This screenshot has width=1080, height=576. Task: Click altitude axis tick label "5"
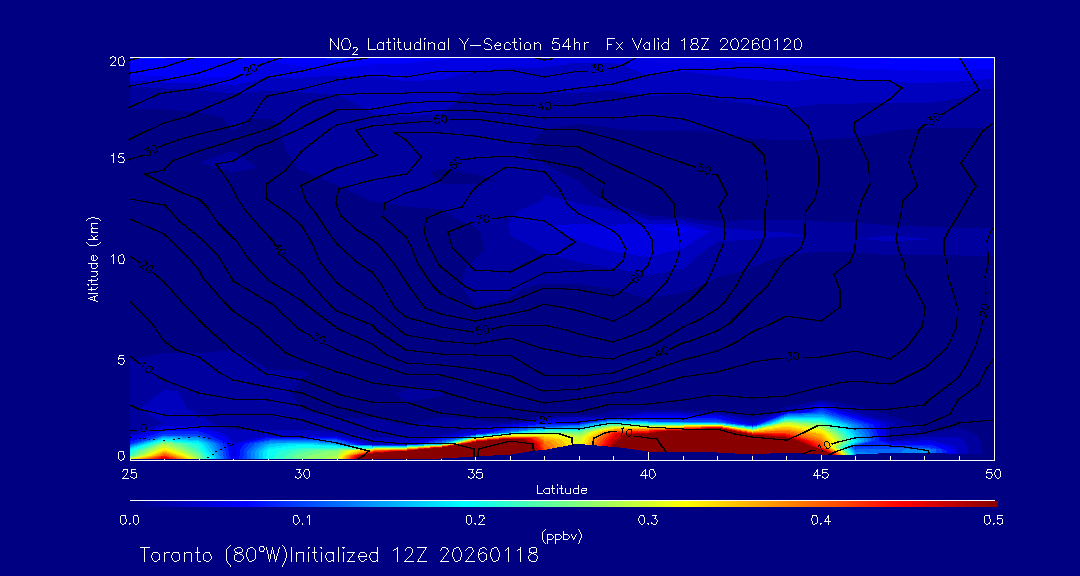(x=120, y=360)
